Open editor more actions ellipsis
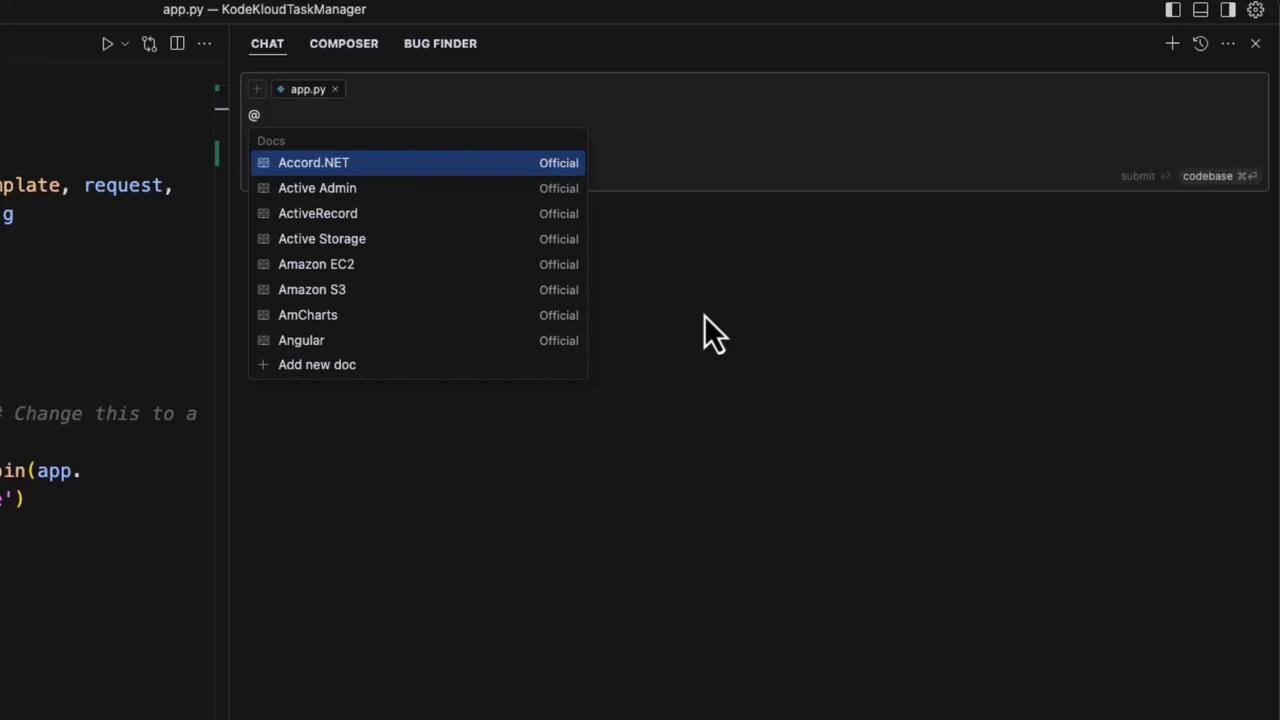Screen dimensions: 1280x720 204,44
